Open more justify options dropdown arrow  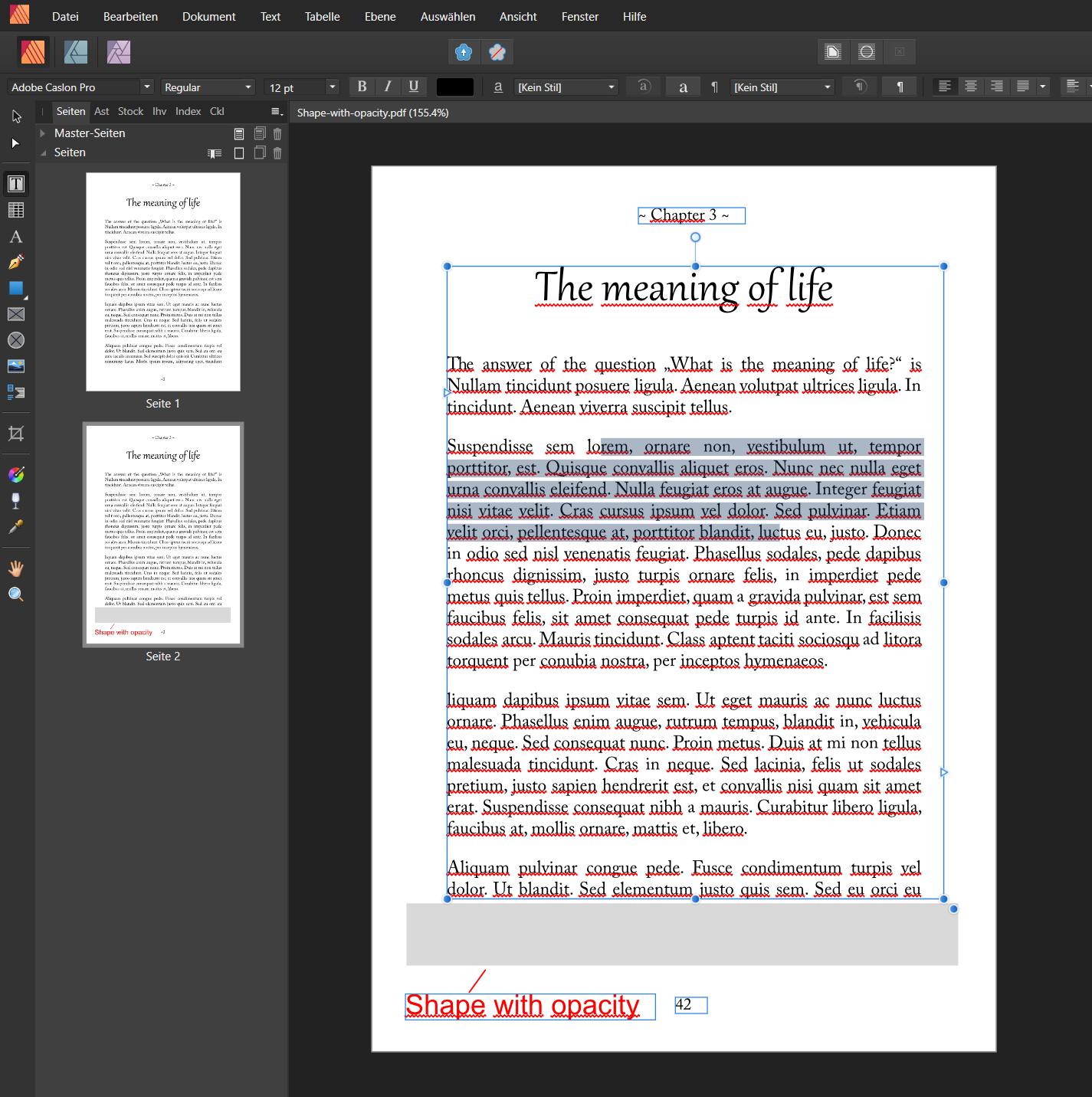pyautogui.click(x=1043, y=87)
